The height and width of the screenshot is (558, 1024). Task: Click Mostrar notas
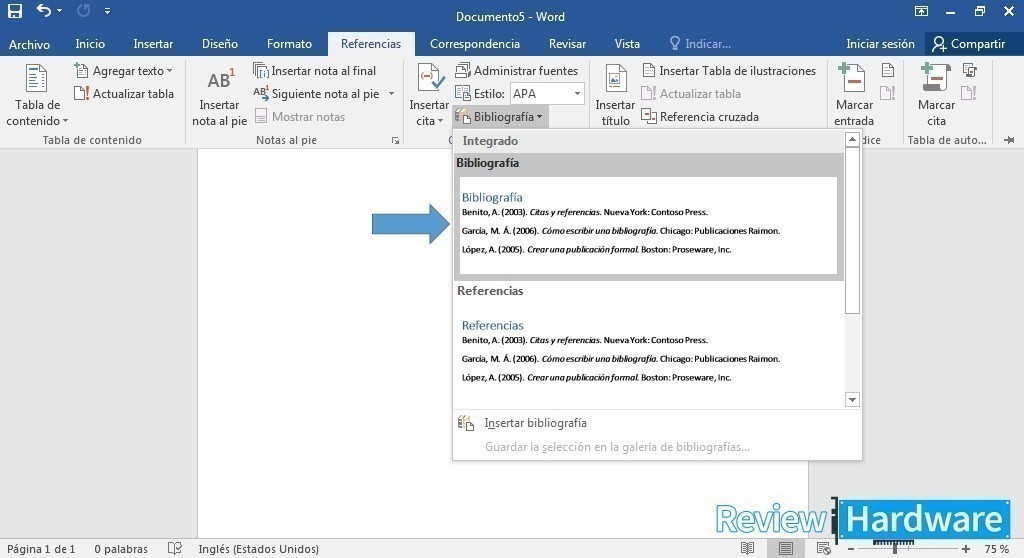pyautogui.click(x=300, y=117)
